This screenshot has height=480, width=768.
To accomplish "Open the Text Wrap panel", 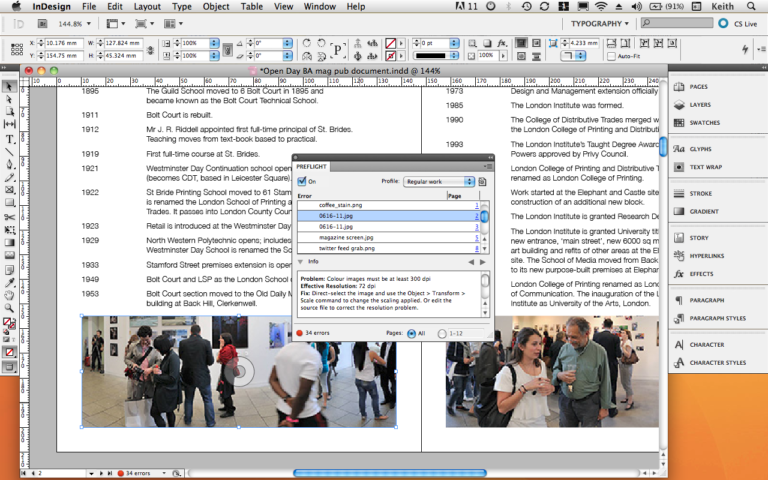I will pos(705,166).
